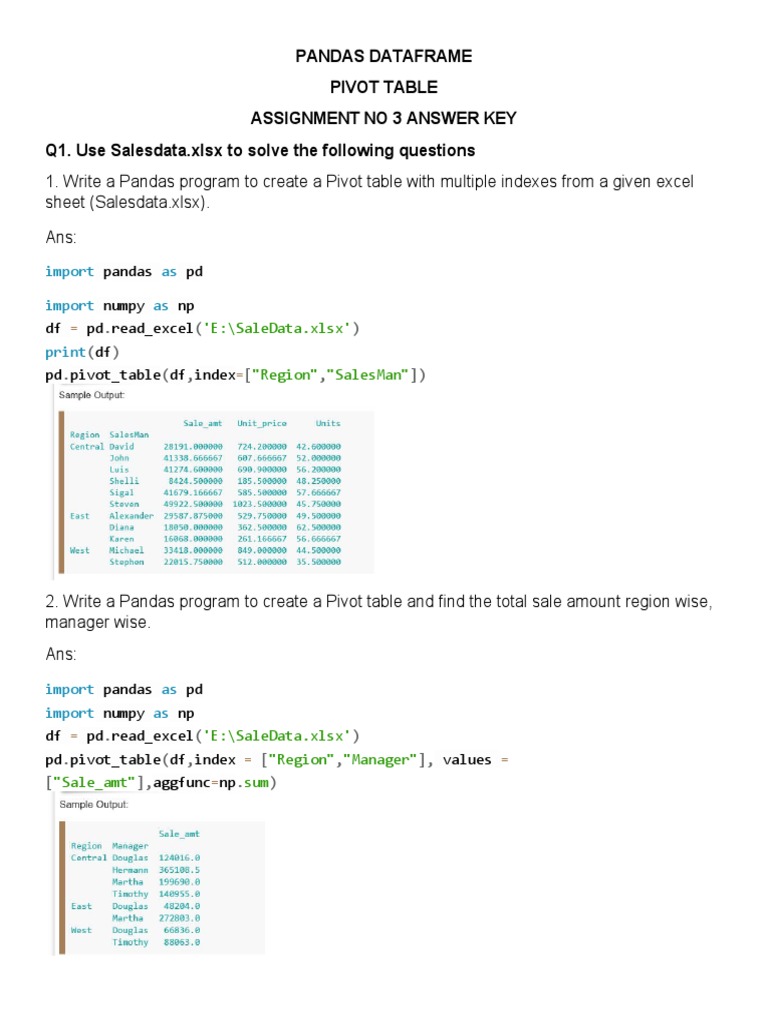The height and width of the screenshot is (1024, 768).
Task: Click the first 'import pandas as pd' line
Action: click(124, 271)
